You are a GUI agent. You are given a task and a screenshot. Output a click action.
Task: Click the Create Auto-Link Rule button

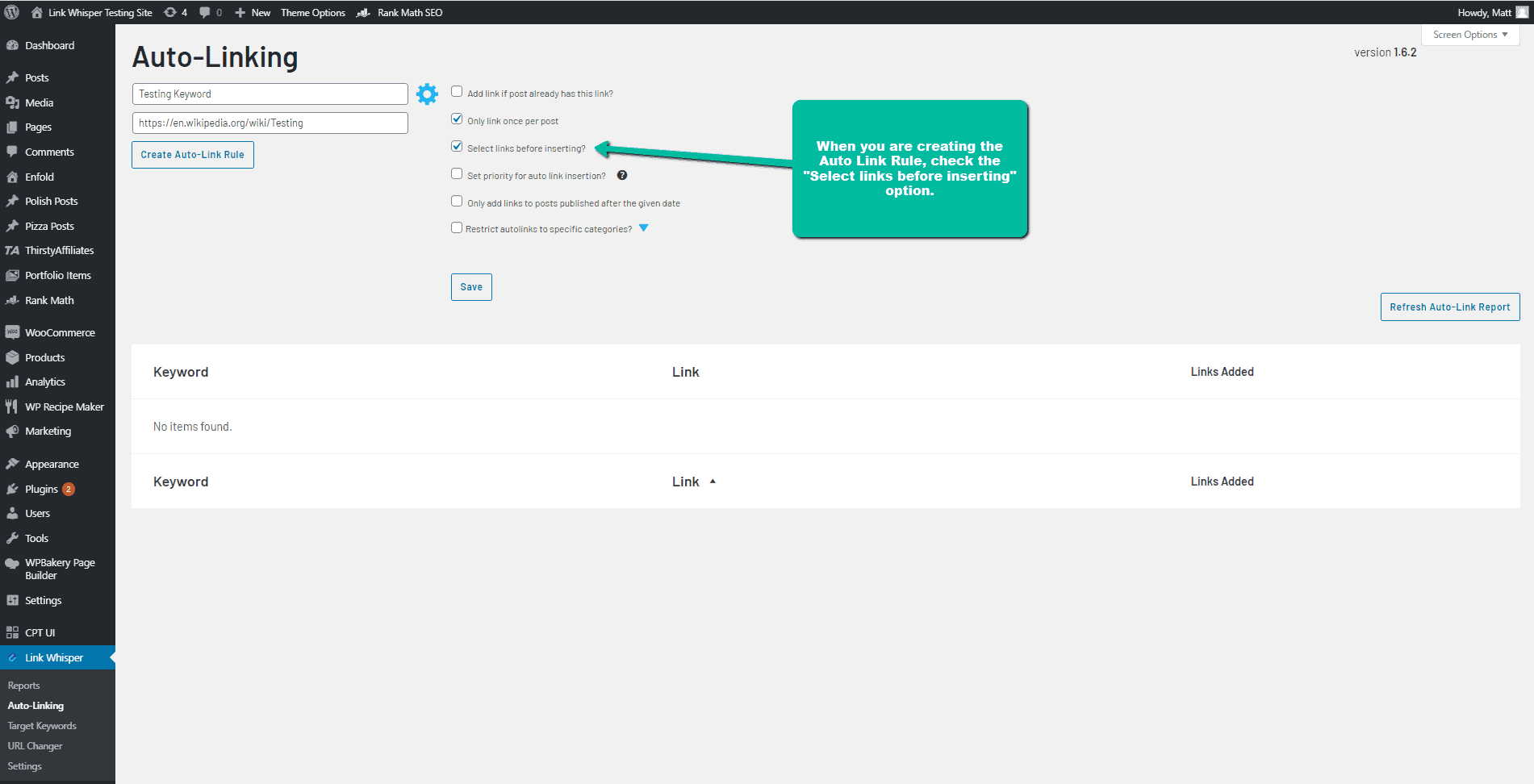[x=192, y=154]
